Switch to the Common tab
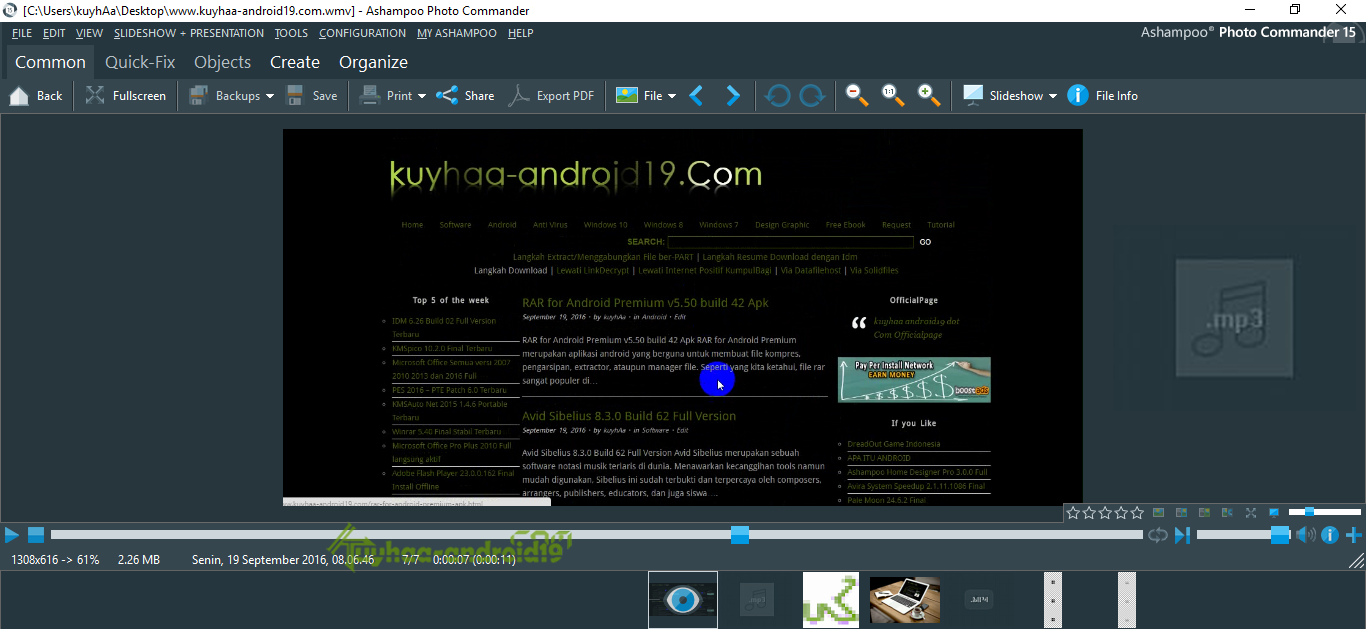 tap(50, 62)
